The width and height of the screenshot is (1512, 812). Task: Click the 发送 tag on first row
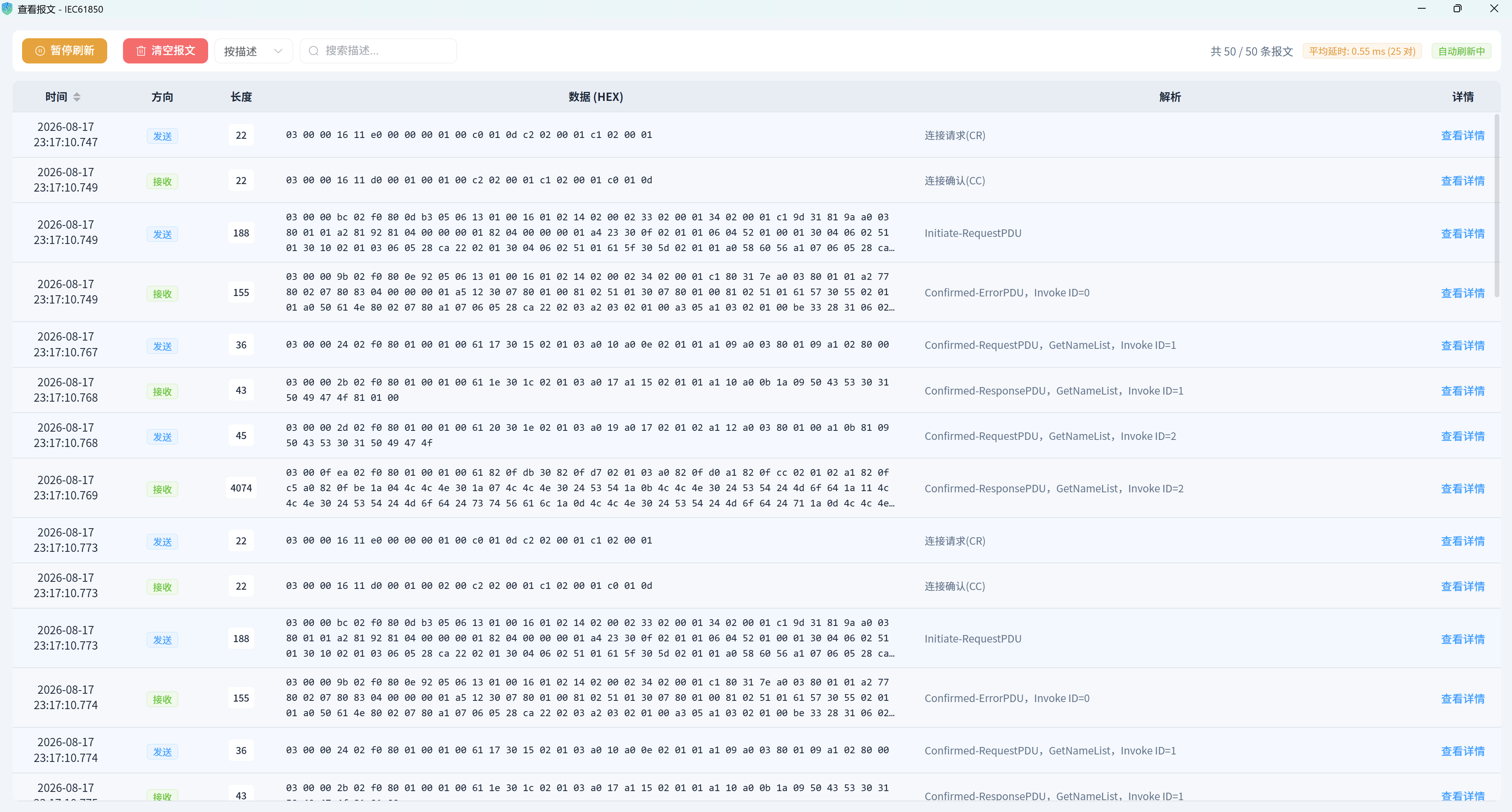(162, 136)
